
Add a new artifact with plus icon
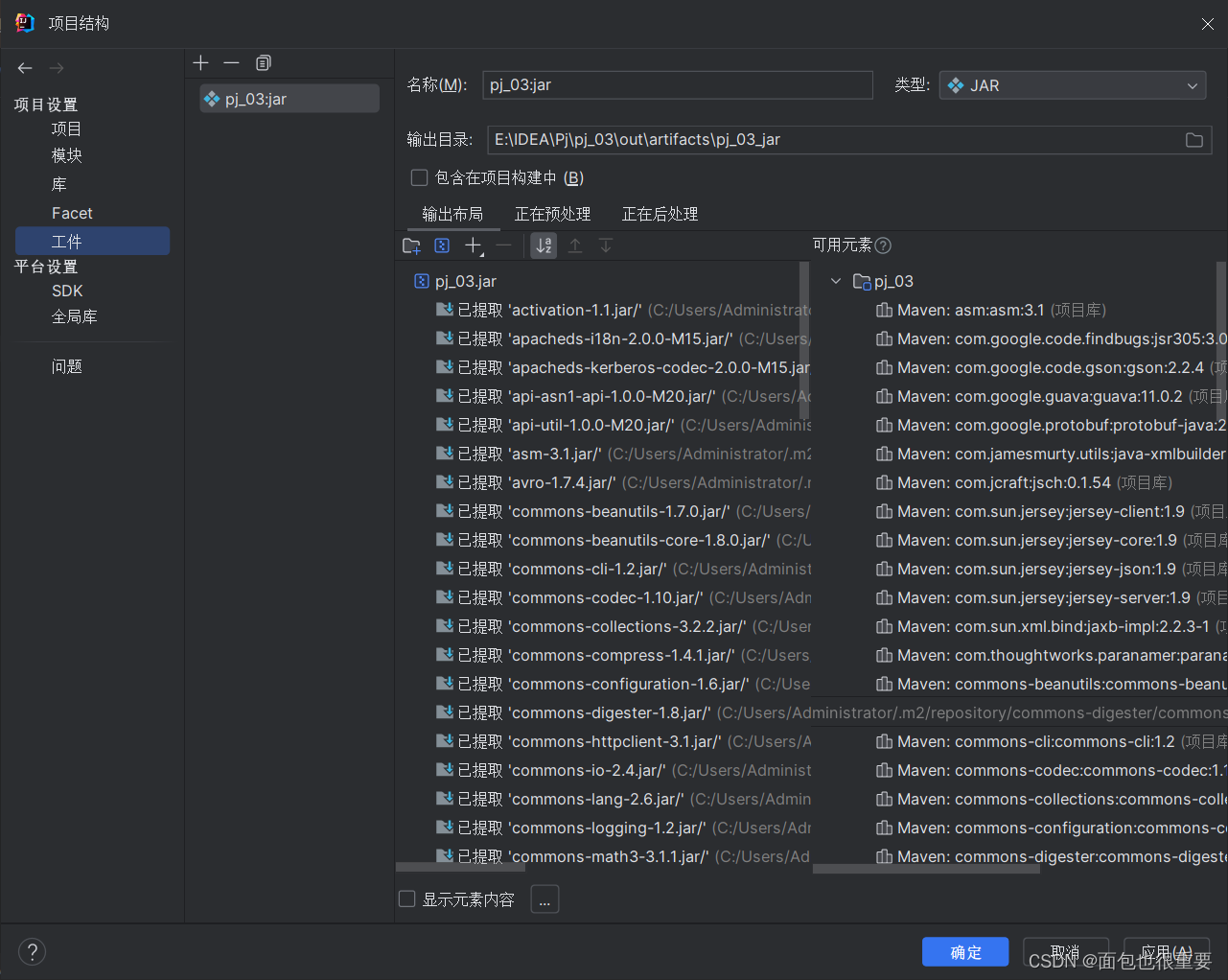coord(200,63)
